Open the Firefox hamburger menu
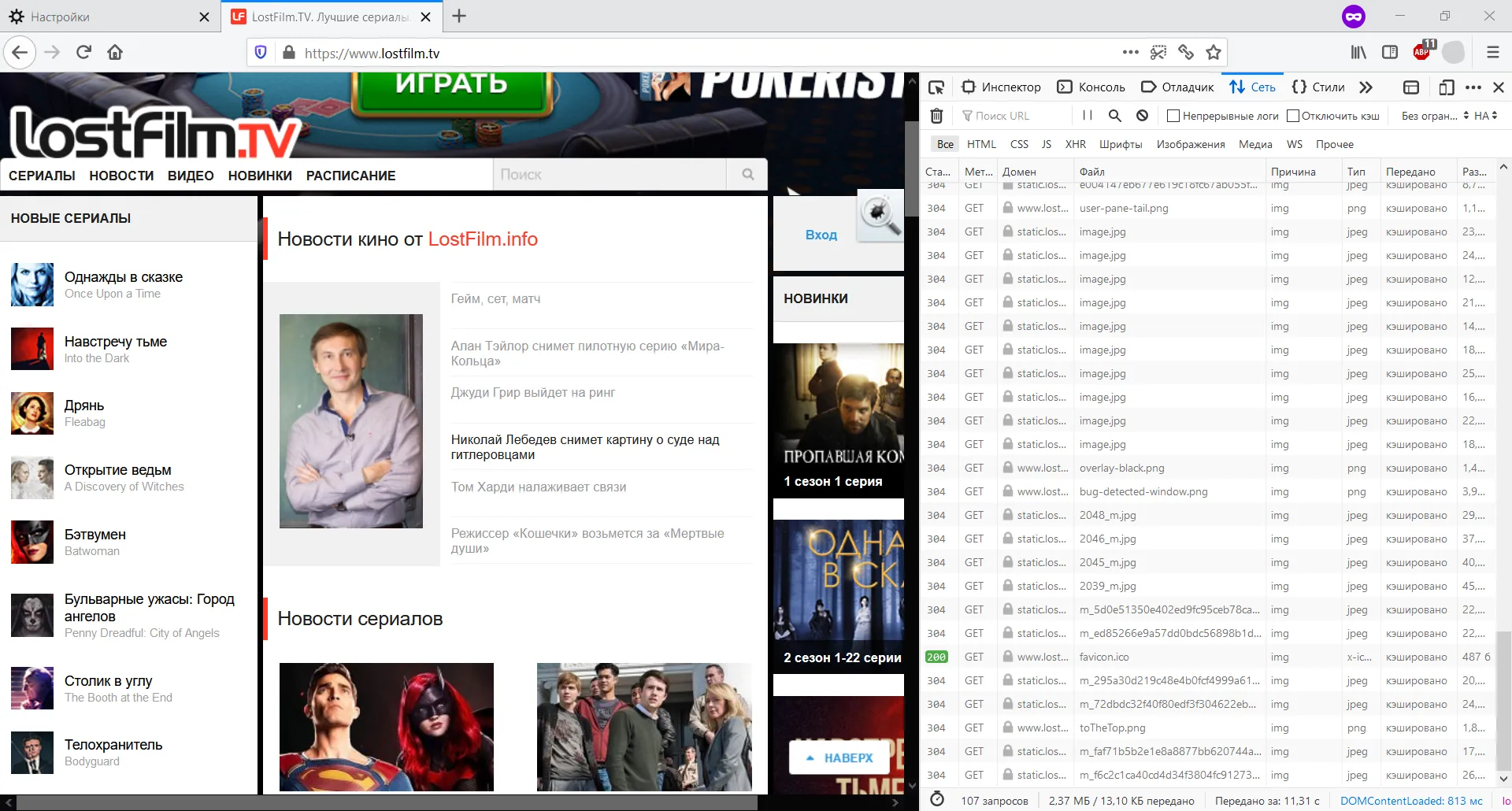 (x=1492, y=53)
